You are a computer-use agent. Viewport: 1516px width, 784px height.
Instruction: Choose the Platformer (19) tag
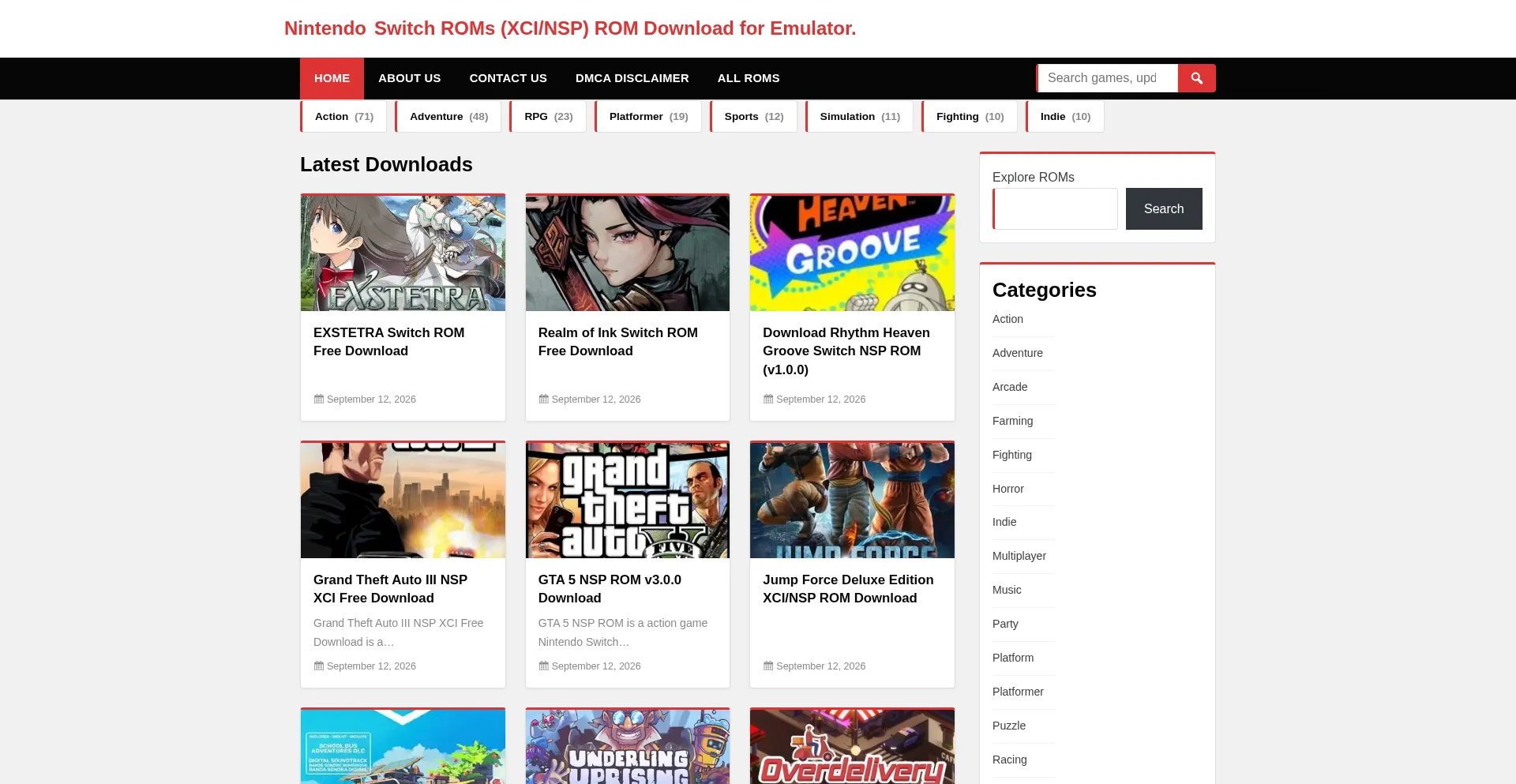click(648, 117)
